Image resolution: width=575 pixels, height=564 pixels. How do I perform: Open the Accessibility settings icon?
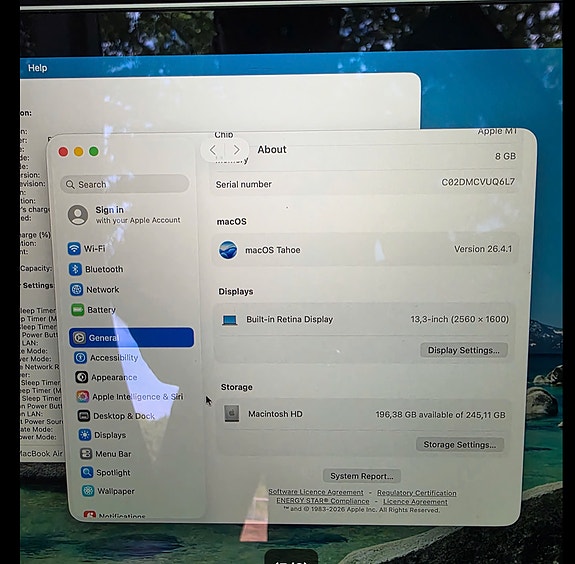pyautogui.click(x=80, y=357)
